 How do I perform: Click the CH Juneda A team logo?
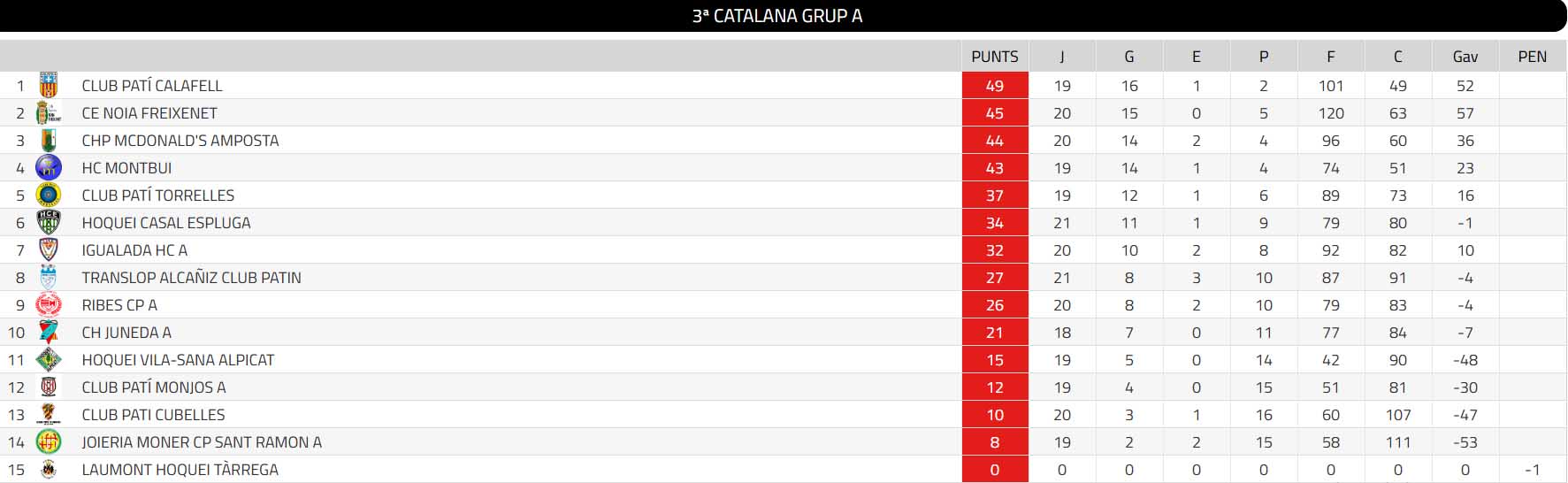coord(49,333)
